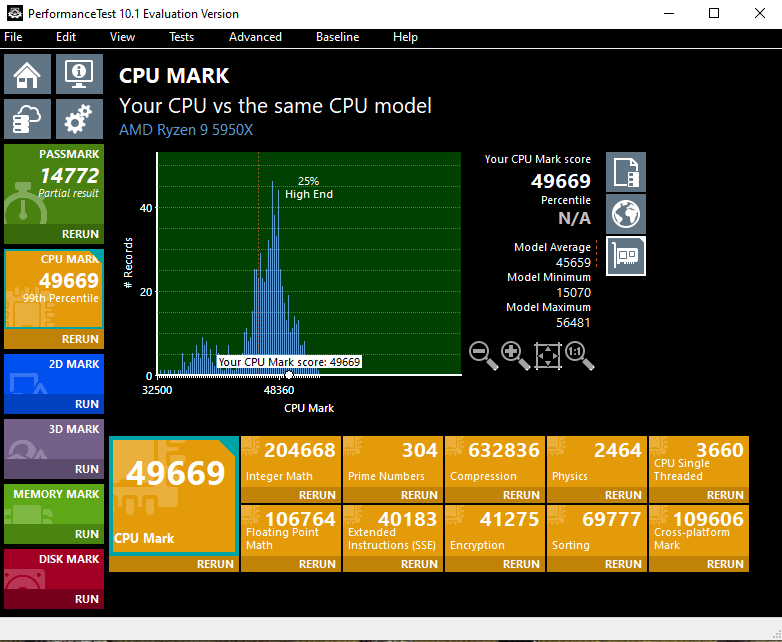Zoom in the chart with plus magnifier
This screenshot has height=642, width=782.
(515, 355)
